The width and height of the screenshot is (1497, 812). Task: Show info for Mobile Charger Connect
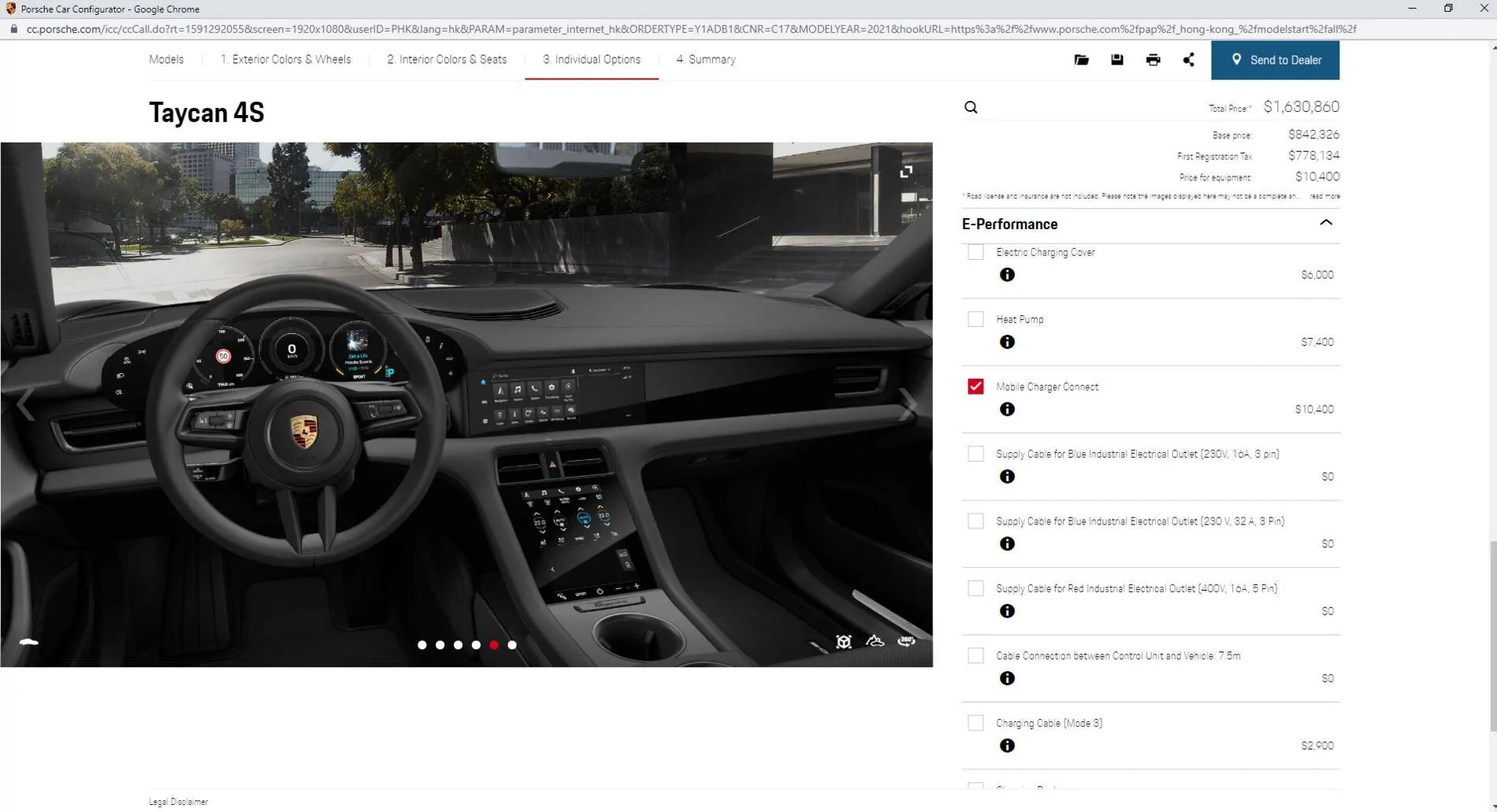(1007, 410)
